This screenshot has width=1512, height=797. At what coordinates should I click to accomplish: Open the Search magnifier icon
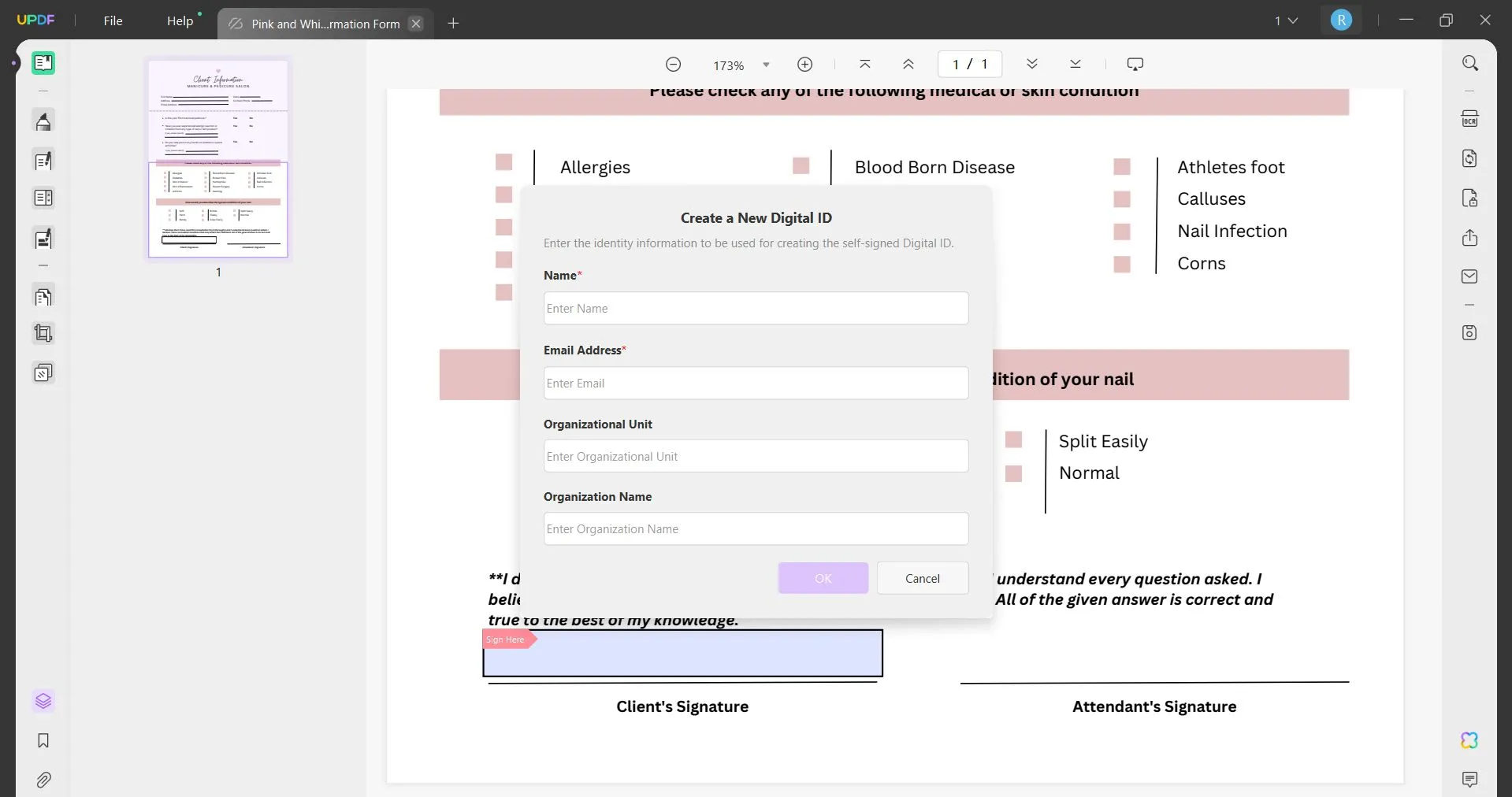point(1469,63)
